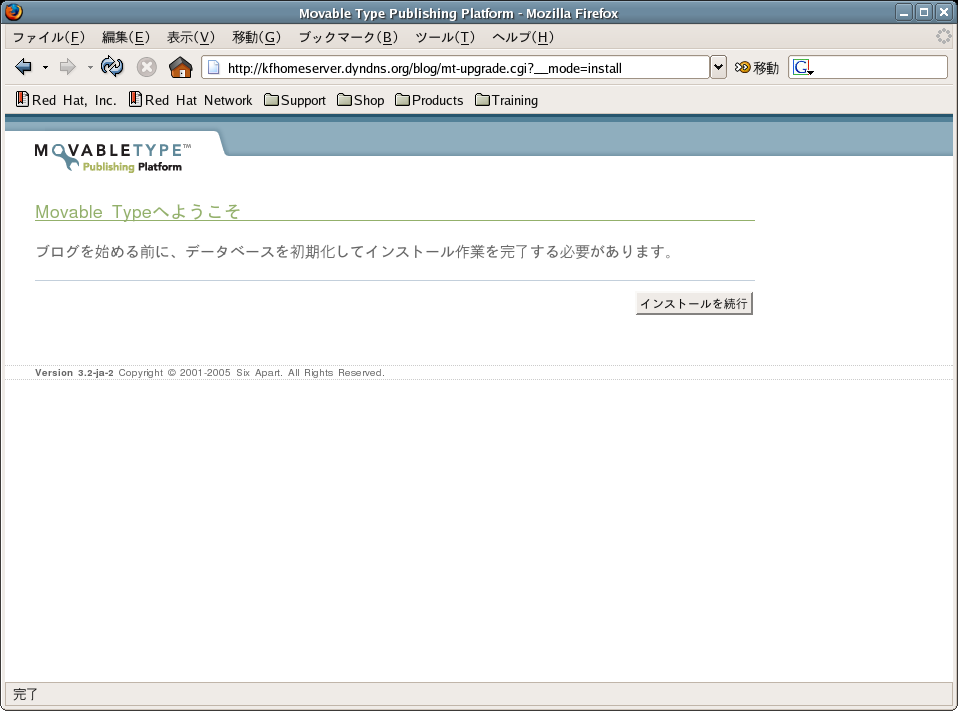Click the activity throbber icon
The width and height of the screenshot is (958, 711).
944,37
